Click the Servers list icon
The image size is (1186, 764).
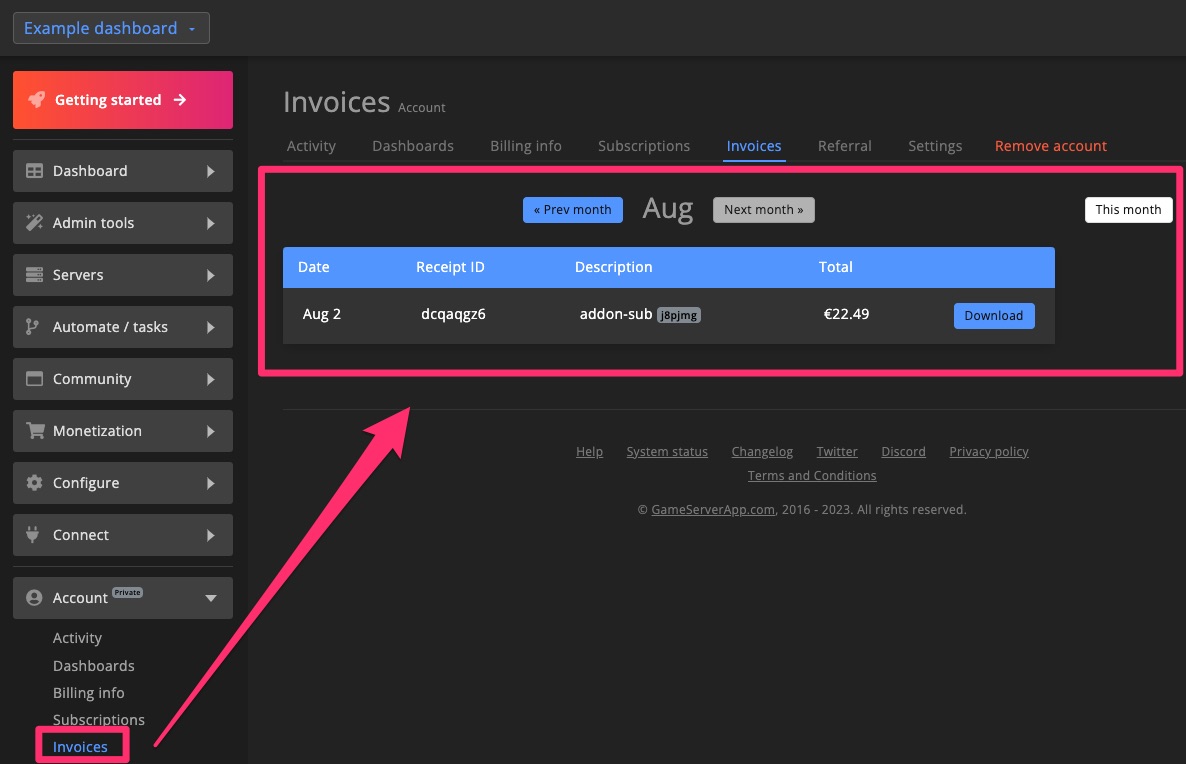(32, 275)
